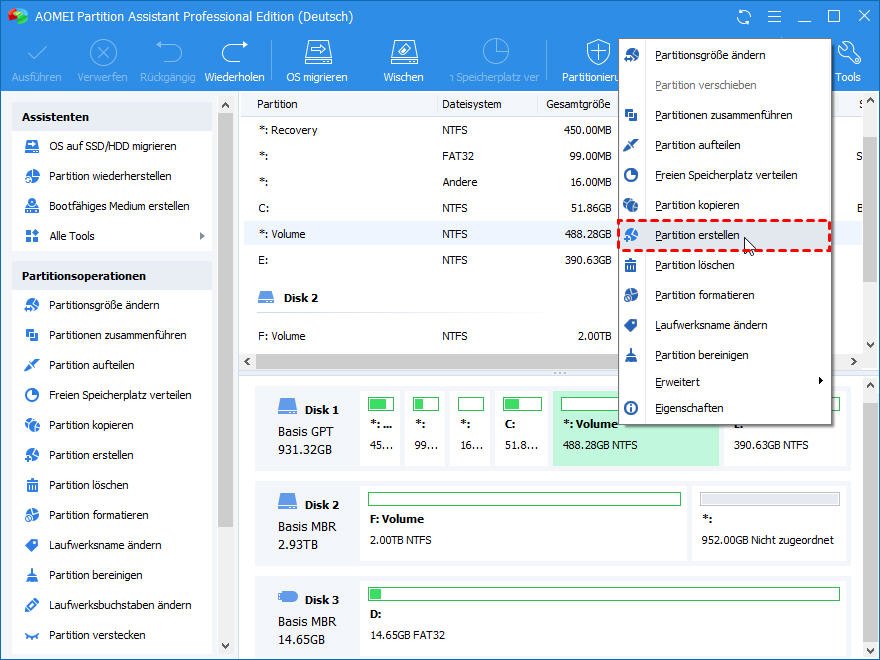The image size is (880, 660).
Task: Select Partition erstellen in context menu
Action: pyautogui.click(x=697, y=235)
